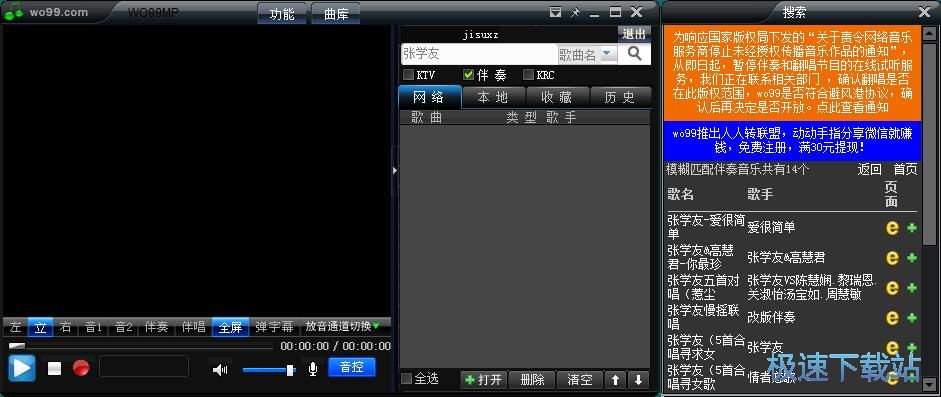Switch to the 本地 tab

(493, 97)
